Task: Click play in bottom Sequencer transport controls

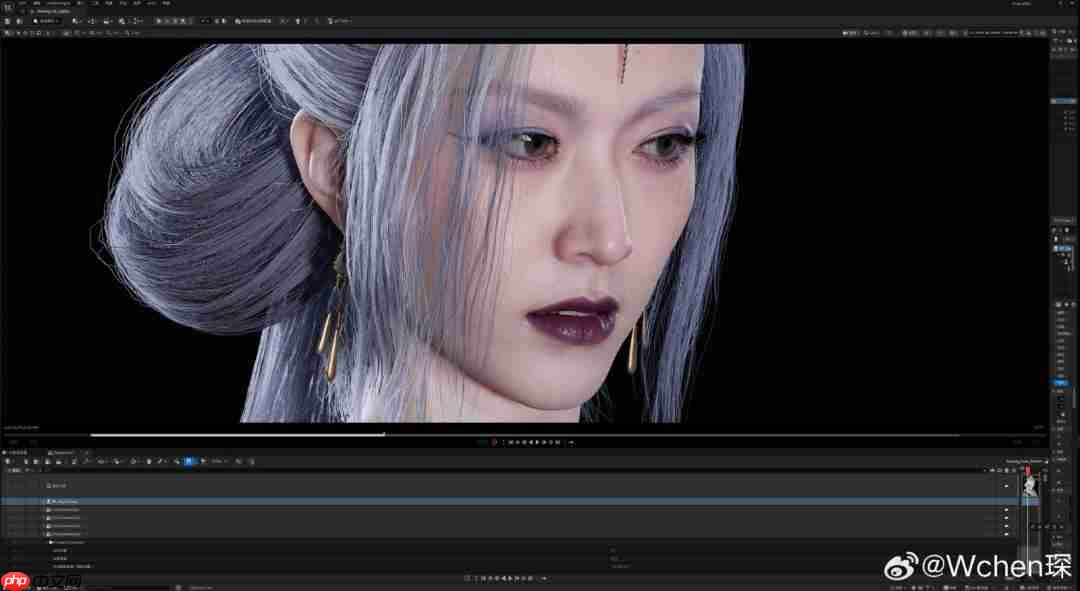Action: click(x=510, y=578)
